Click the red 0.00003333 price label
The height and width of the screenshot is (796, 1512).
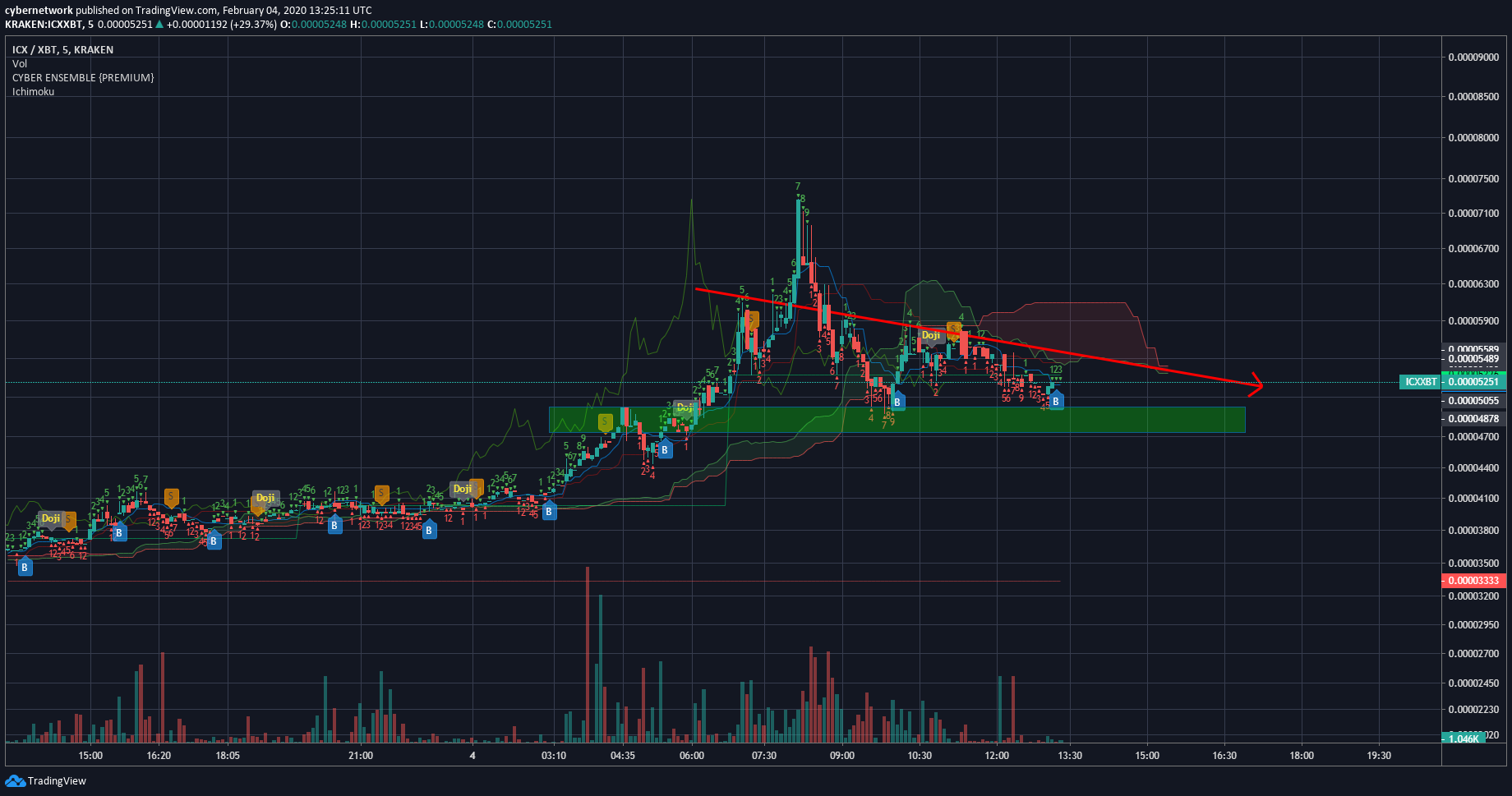[x=1473, y=580]
